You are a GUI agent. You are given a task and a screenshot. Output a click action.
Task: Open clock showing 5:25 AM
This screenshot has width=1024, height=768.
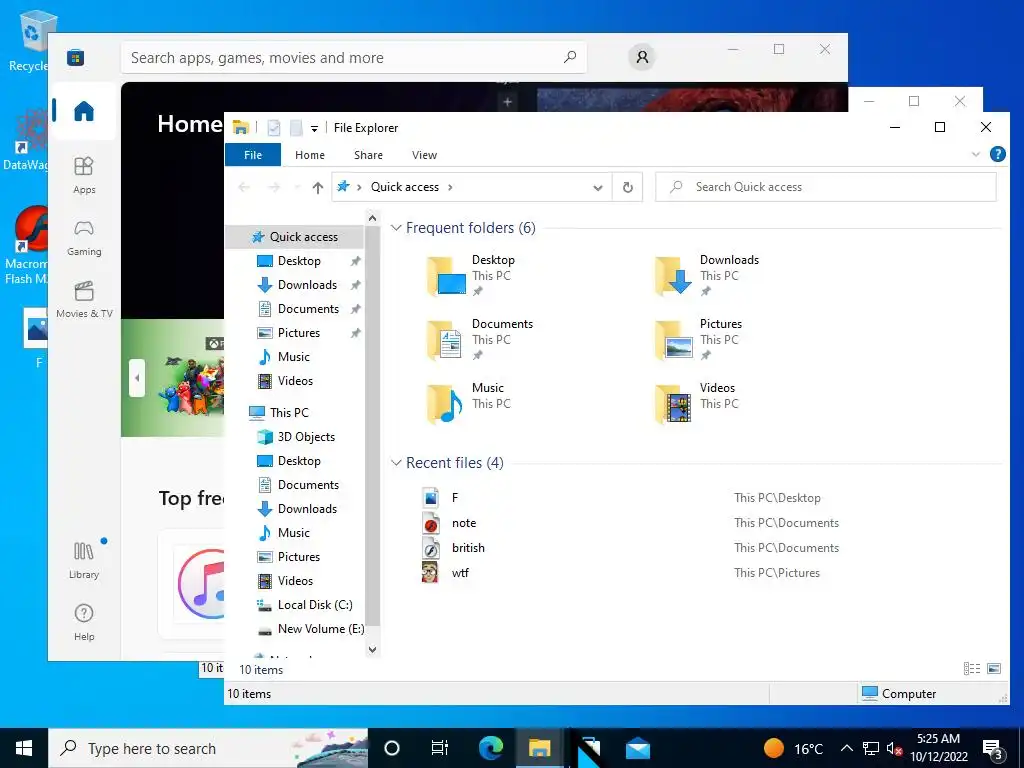point(938,748)
